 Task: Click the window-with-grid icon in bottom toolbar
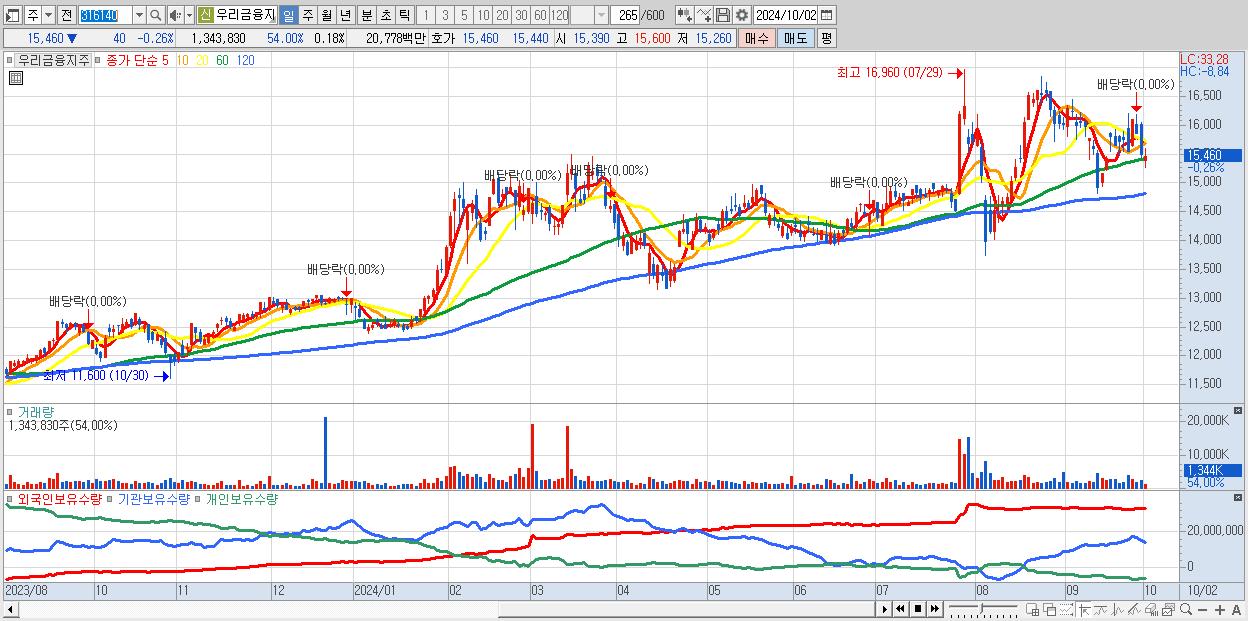[x=1032, y=609]
